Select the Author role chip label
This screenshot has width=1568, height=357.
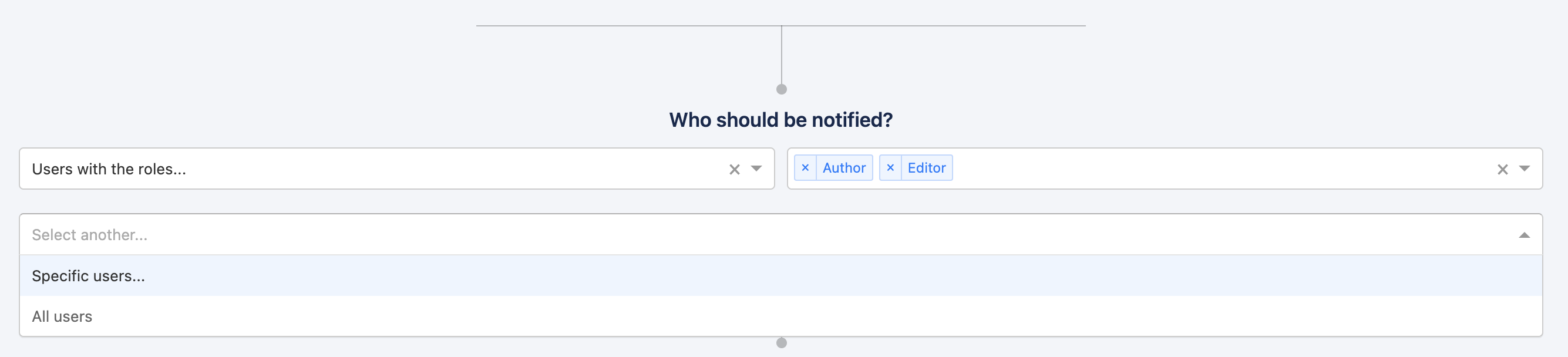pos(844,168)
